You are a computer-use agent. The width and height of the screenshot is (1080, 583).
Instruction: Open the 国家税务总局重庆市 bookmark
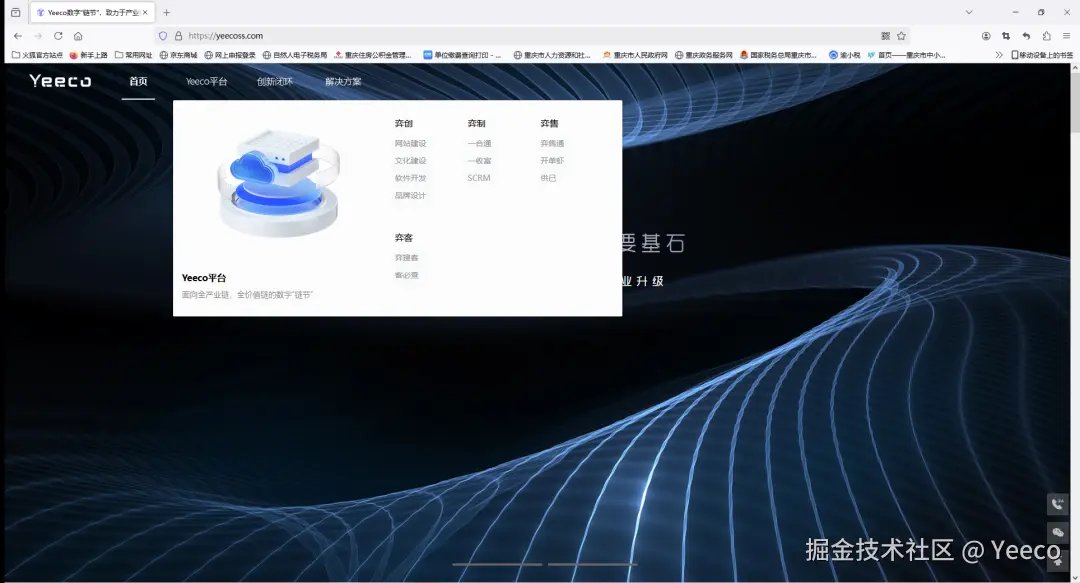778,55
